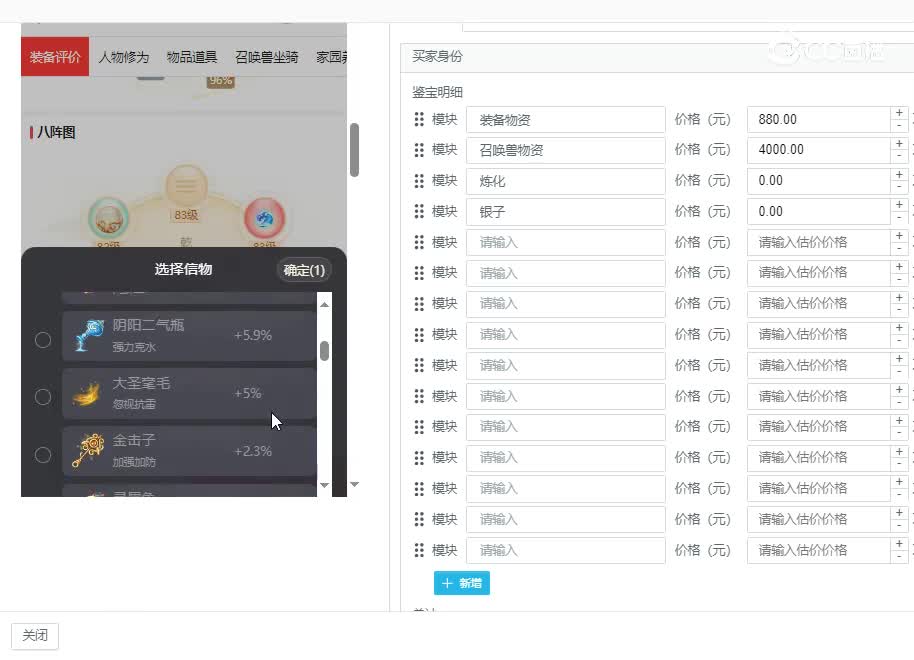Increase 召唤兽物资 price with plus stepper
Image resolution: width=914 pixels, height=660 pixels.
tap(899, 143)
